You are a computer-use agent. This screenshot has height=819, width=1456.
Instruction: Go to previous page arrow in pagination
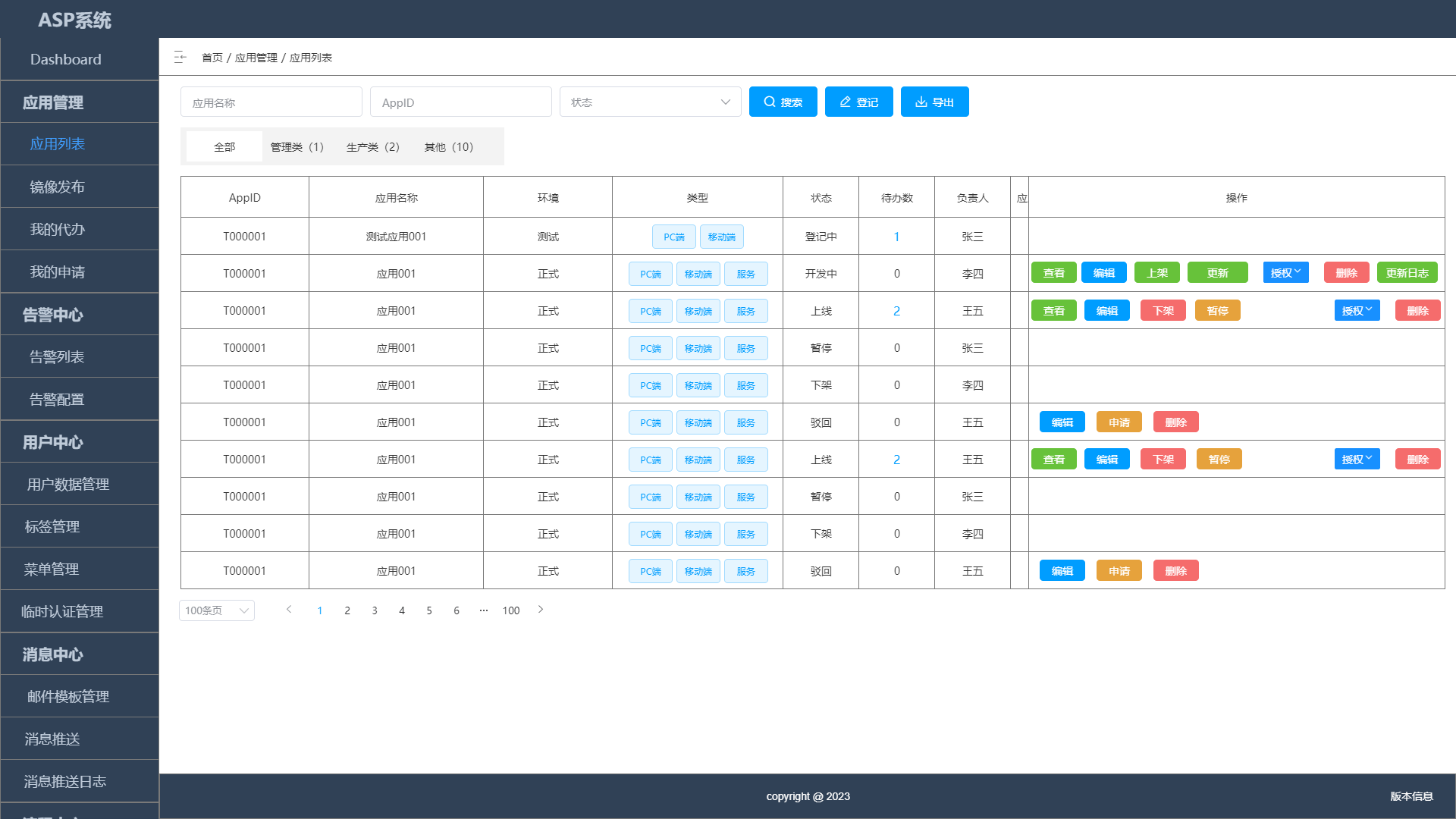click(289, 610)
